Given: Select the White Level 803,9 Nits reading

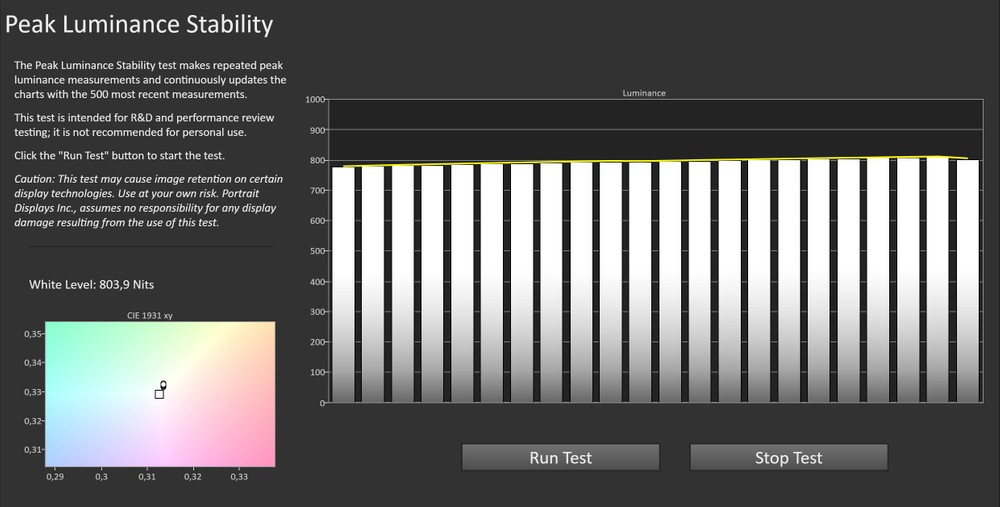Looking at the screenshot, I should [x=92, y=284].
